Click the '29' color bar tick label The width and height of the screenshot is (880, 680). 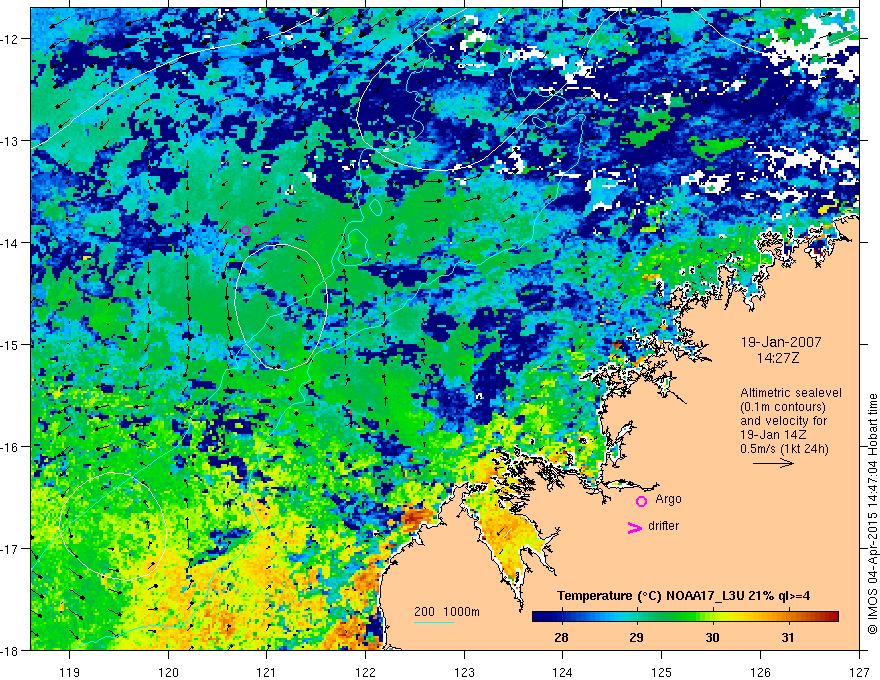tap(636, 637)
